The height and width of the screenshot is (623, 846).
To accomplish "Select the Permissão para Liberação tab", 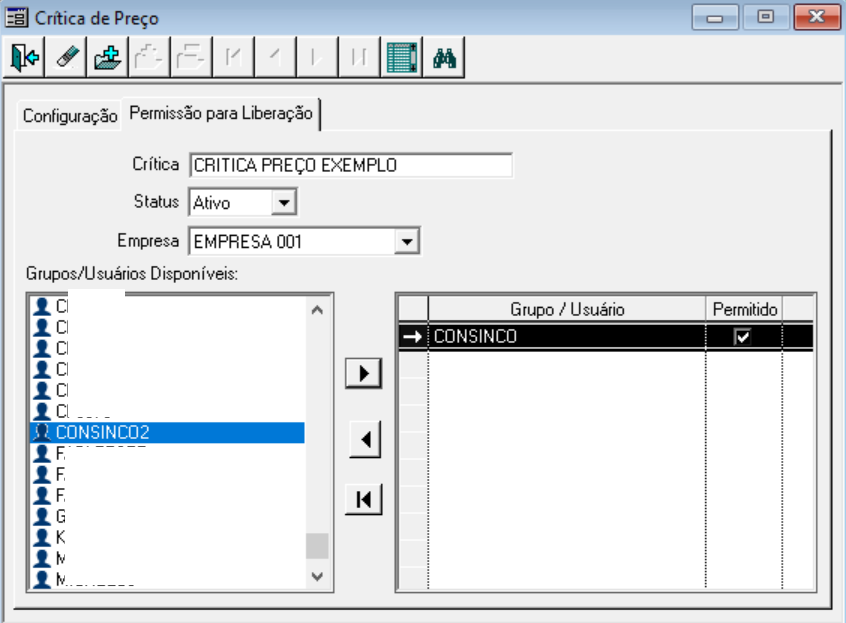I will [x=221, y=113].
